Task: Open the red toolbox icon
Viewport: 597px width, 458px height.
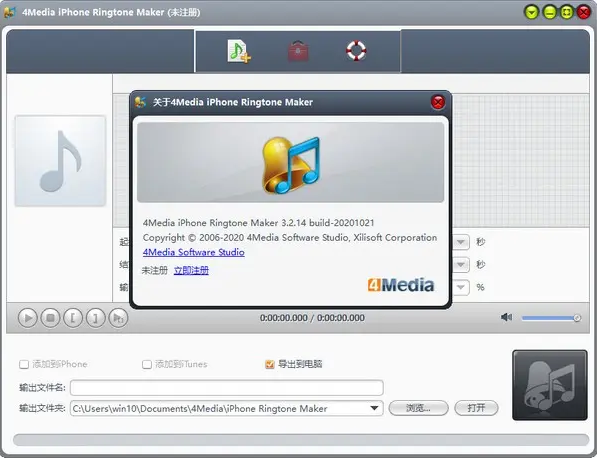Action: point(298,51)
